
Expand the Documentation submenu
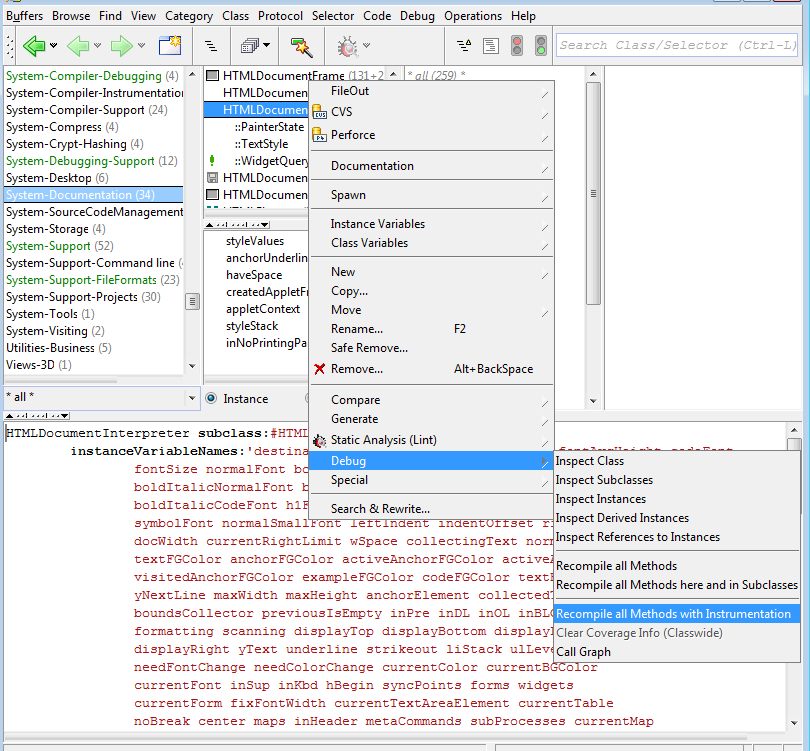(544, 169)
